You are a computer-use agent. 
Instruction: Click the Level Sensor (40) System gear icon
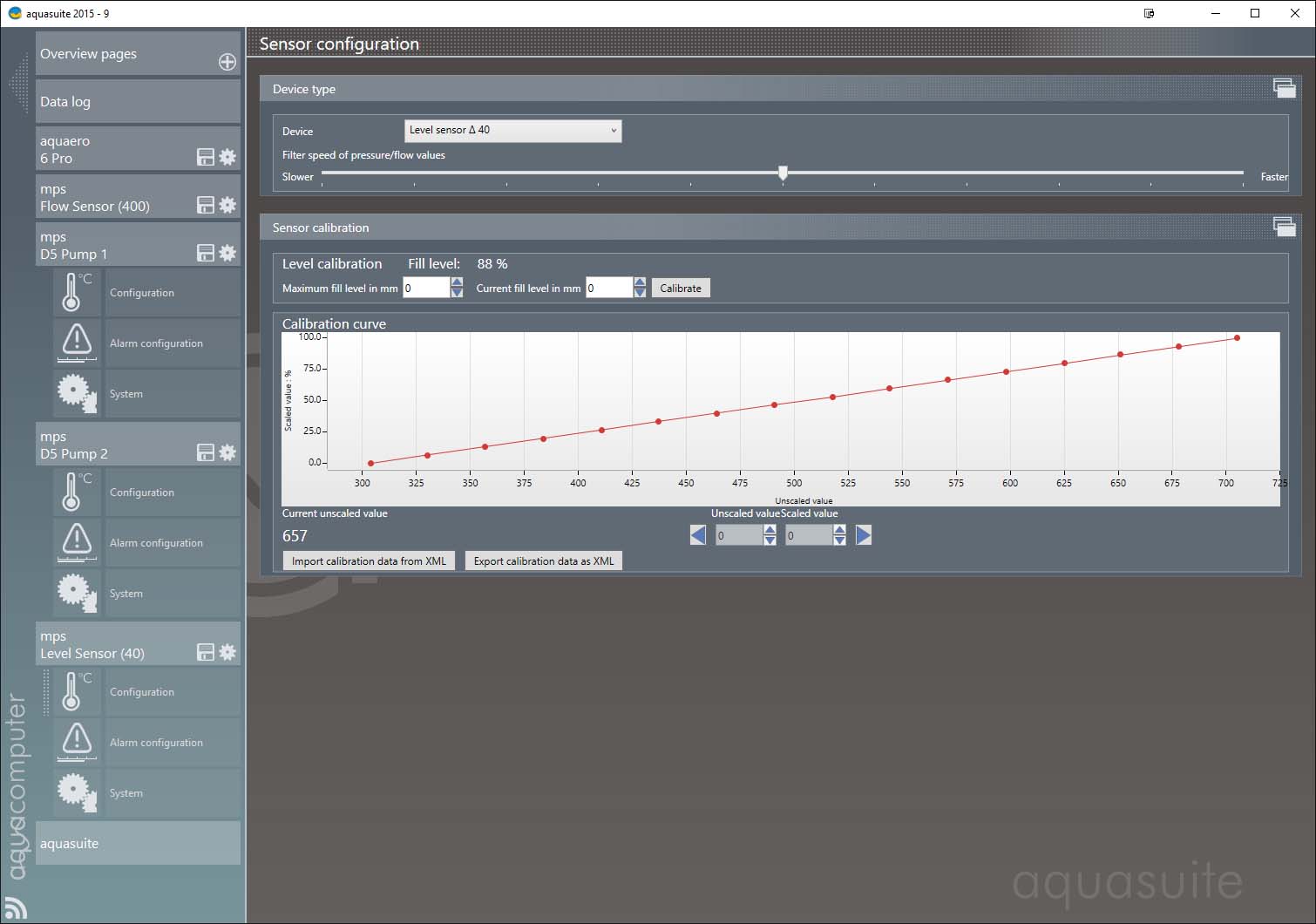coord(77,792)
